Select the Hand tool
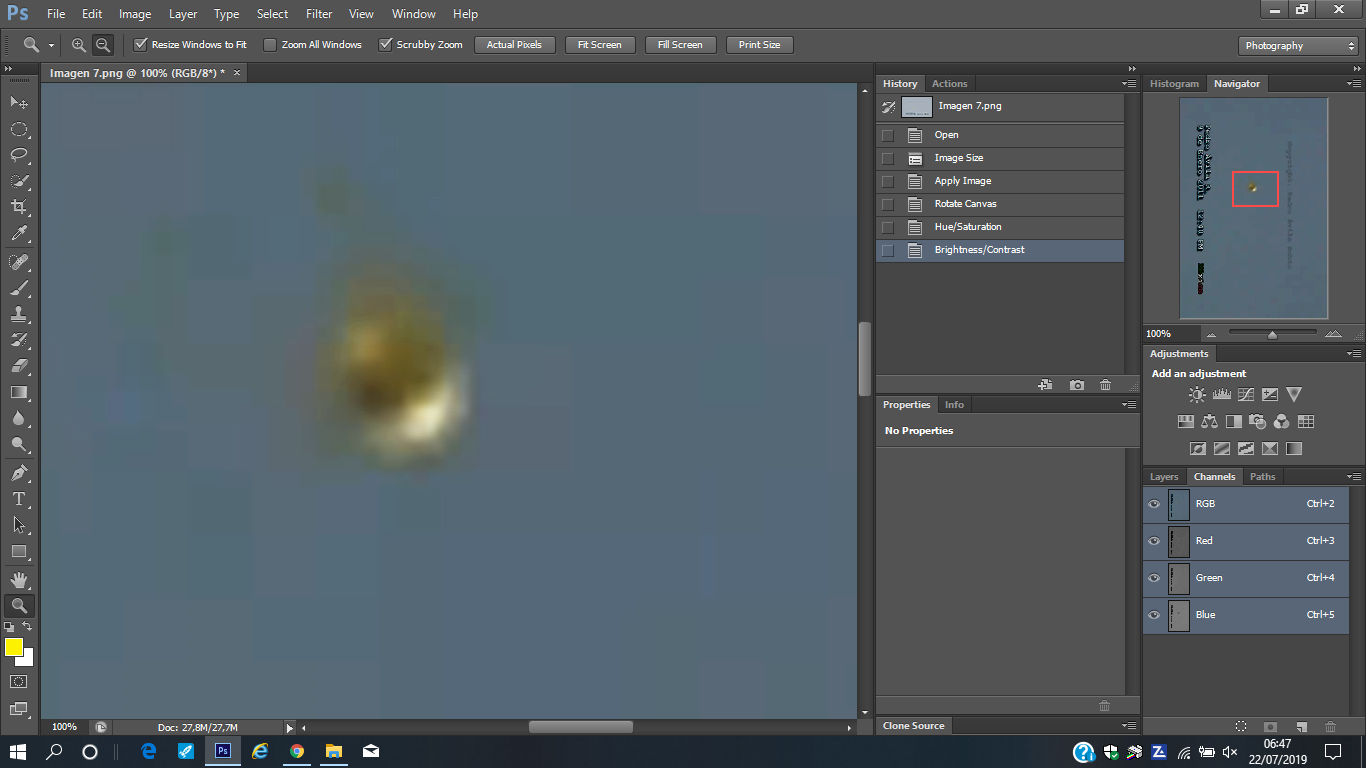Screen dimensions: 1366x768 coord(18,579)
